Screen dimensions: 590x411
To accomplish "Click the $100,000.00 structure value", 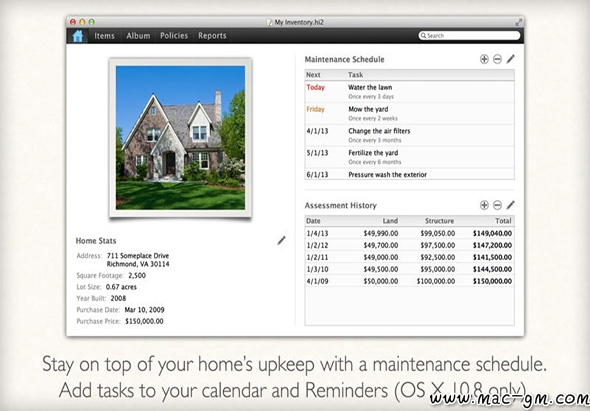I will [x=436, y=281].
